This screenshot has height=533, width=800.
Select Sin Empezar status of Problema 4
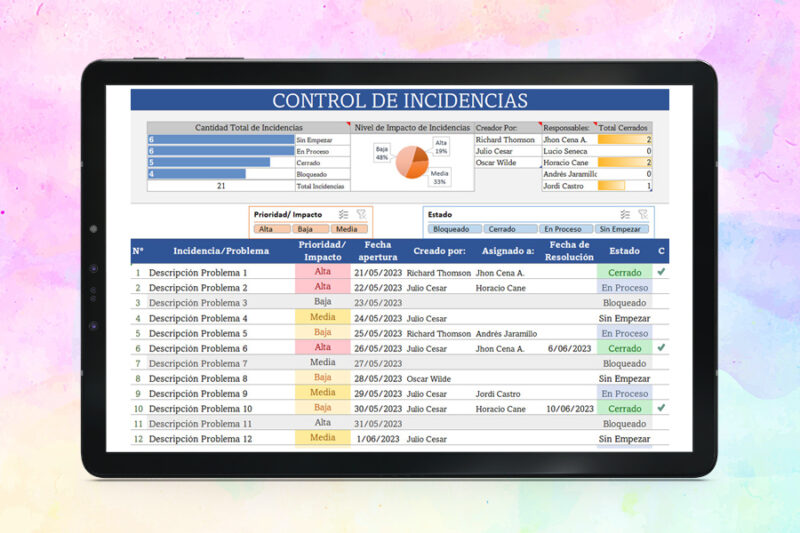tap(624, 318)
